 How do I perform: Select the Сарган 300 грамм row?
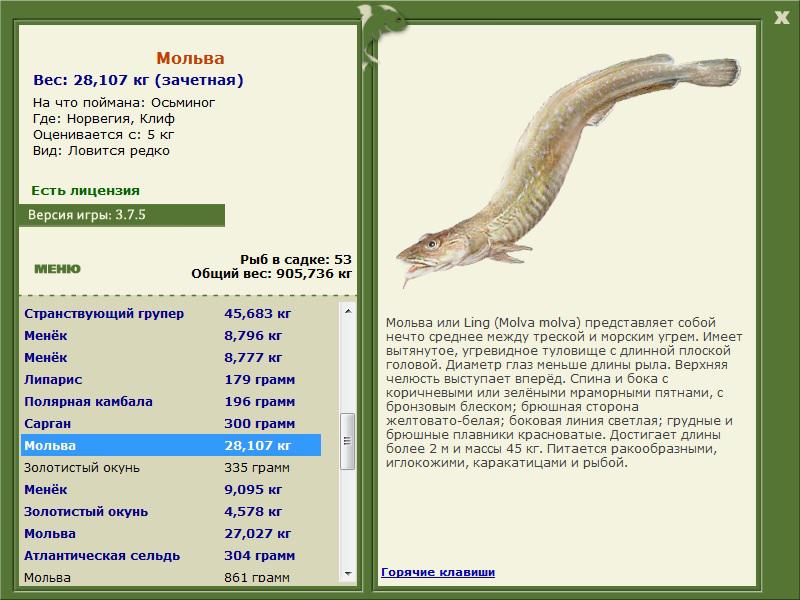(171, 423)
